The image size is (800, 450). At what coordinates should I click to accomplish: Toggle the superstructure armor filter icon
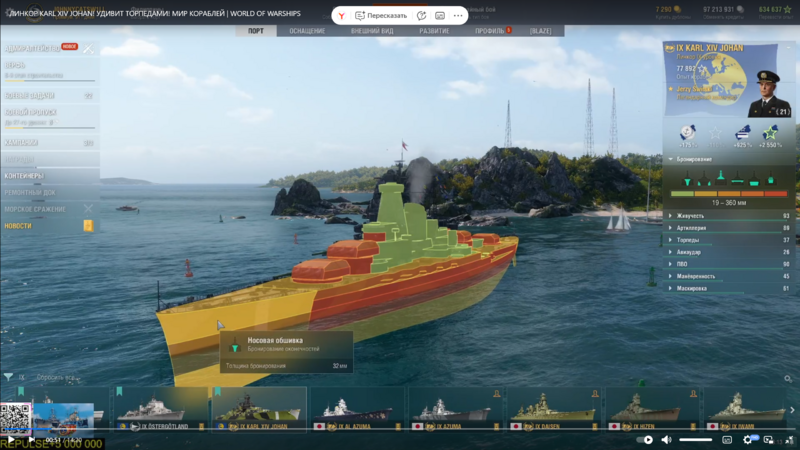720,177
